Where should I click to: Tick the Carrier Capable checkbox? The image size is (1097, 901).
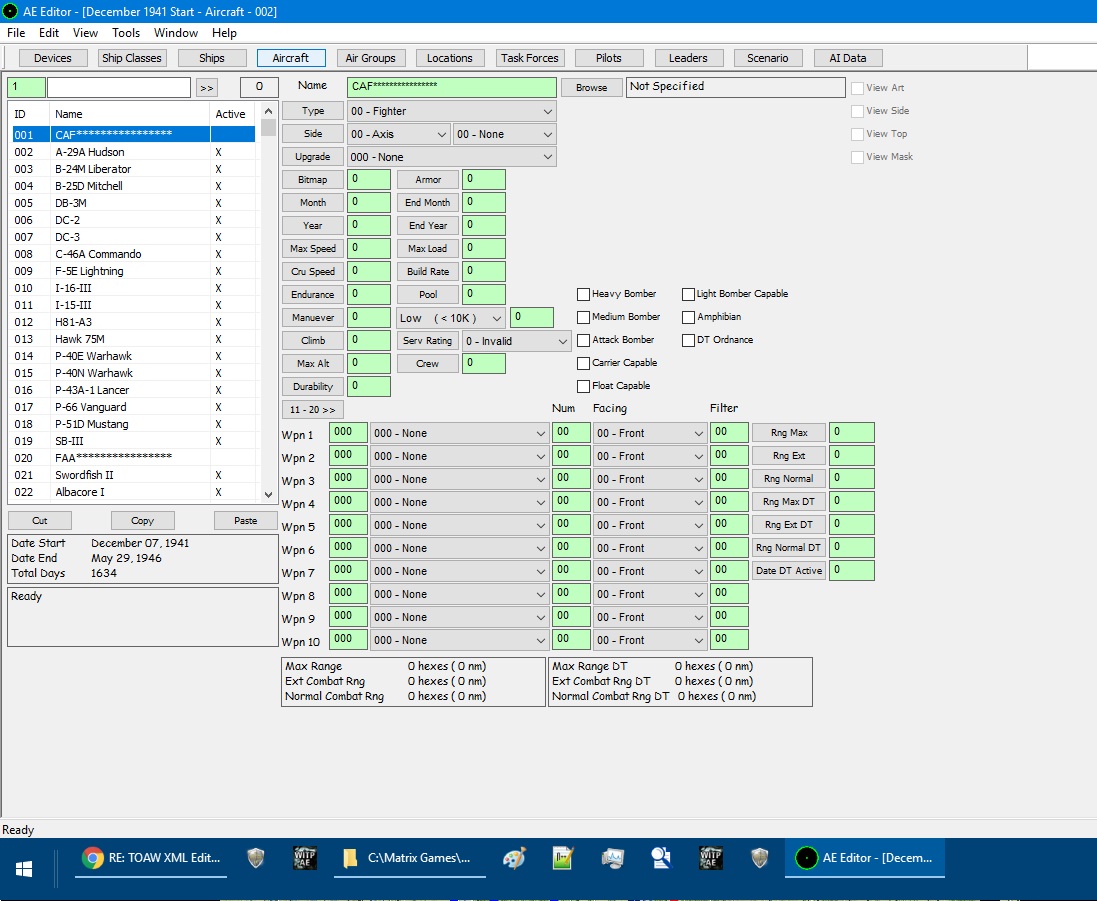(583, 363)
